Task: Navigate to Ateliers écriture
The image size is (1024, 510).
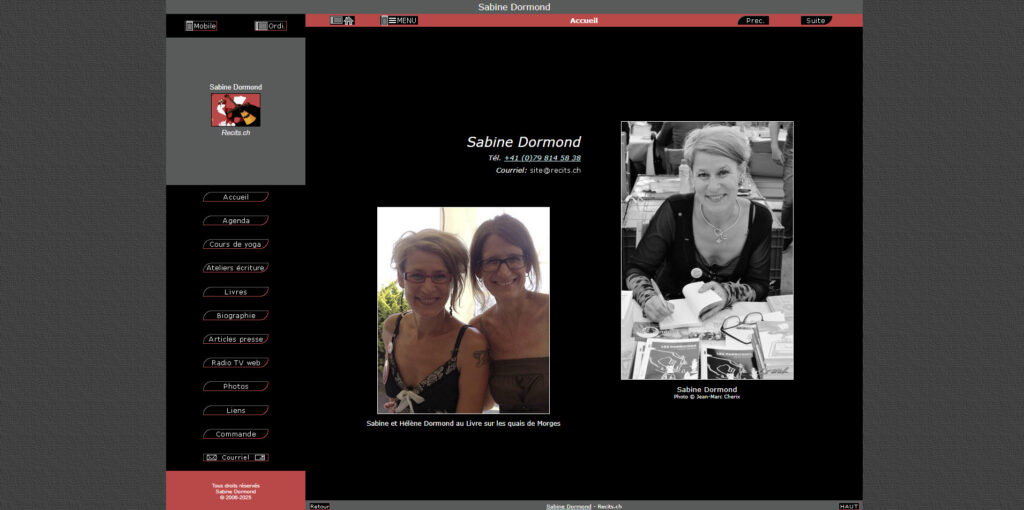Action: coord(236,268)
